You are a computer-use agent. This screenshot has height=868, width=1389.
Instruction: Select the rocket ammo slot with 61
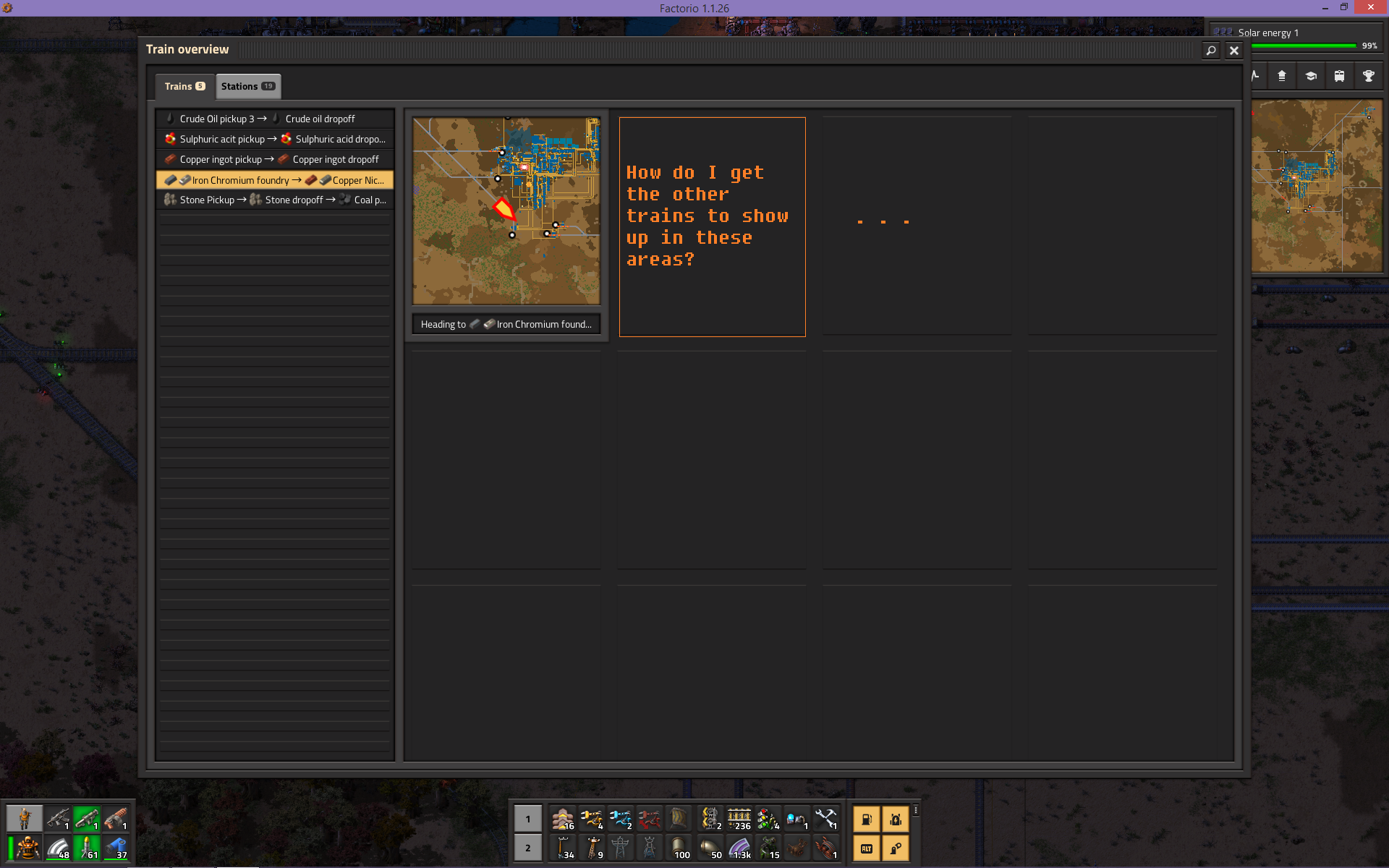pyautogui.click(x=87, y=847)
